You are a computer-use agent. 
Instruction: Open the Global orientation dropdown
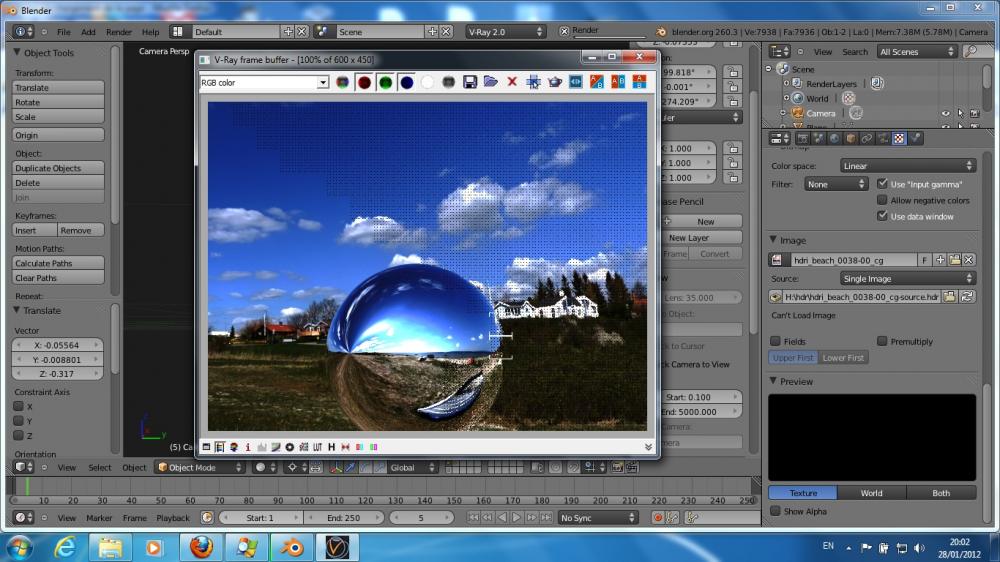(412, 468)
